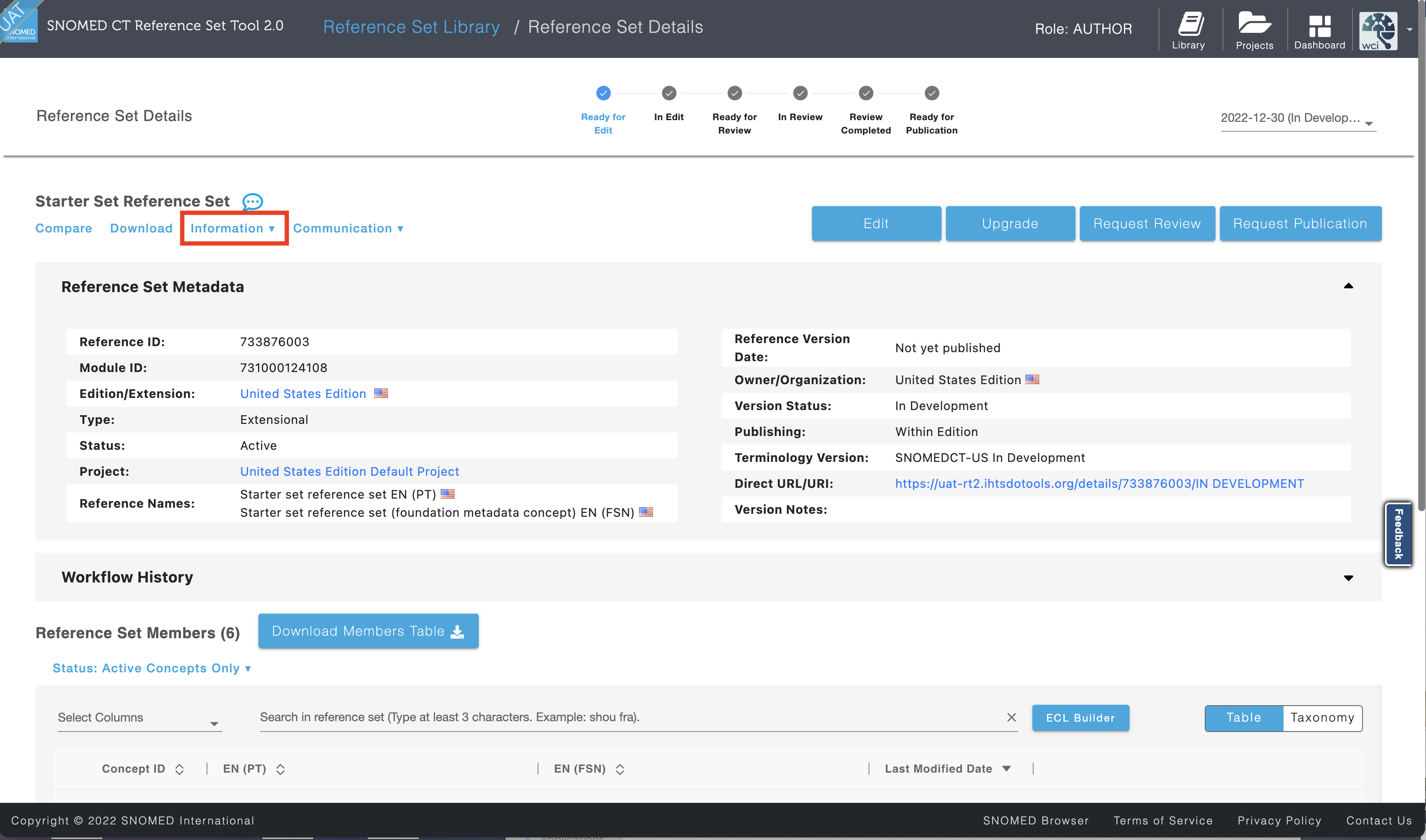This screenshot has height=840, width=1426.
Task: Open the Reference Set Library breadcrumb
Action: coord(411,27)
